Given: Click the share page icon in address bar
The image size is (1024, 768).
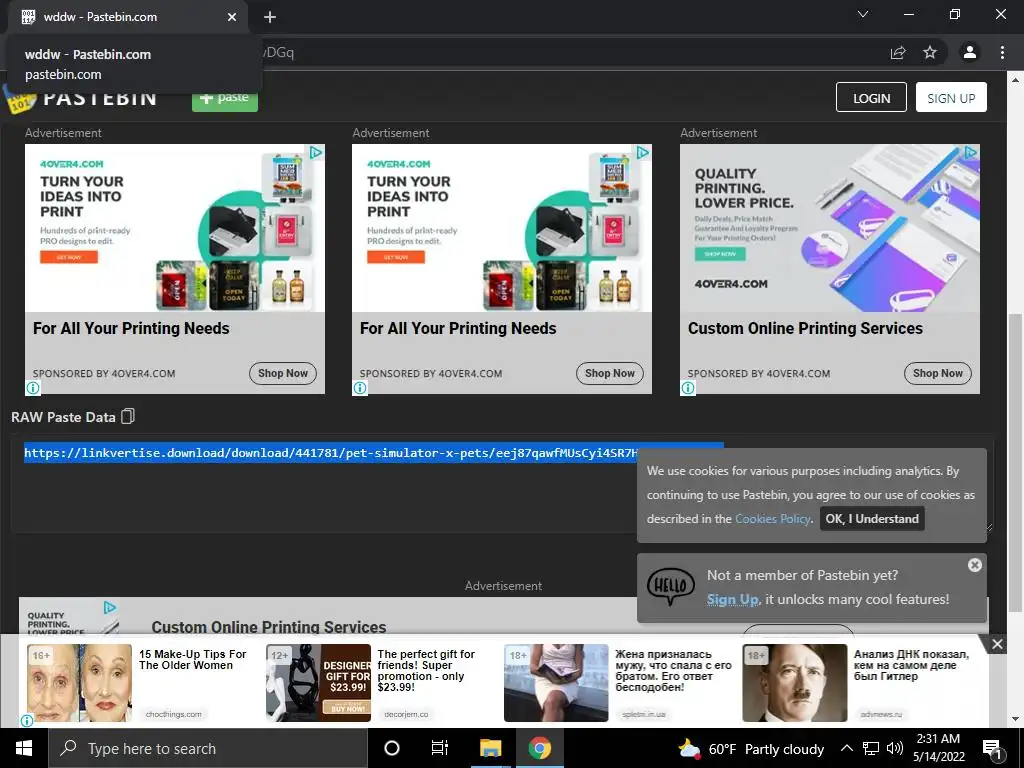Looking at the screenshot, I should click(898, 53).
